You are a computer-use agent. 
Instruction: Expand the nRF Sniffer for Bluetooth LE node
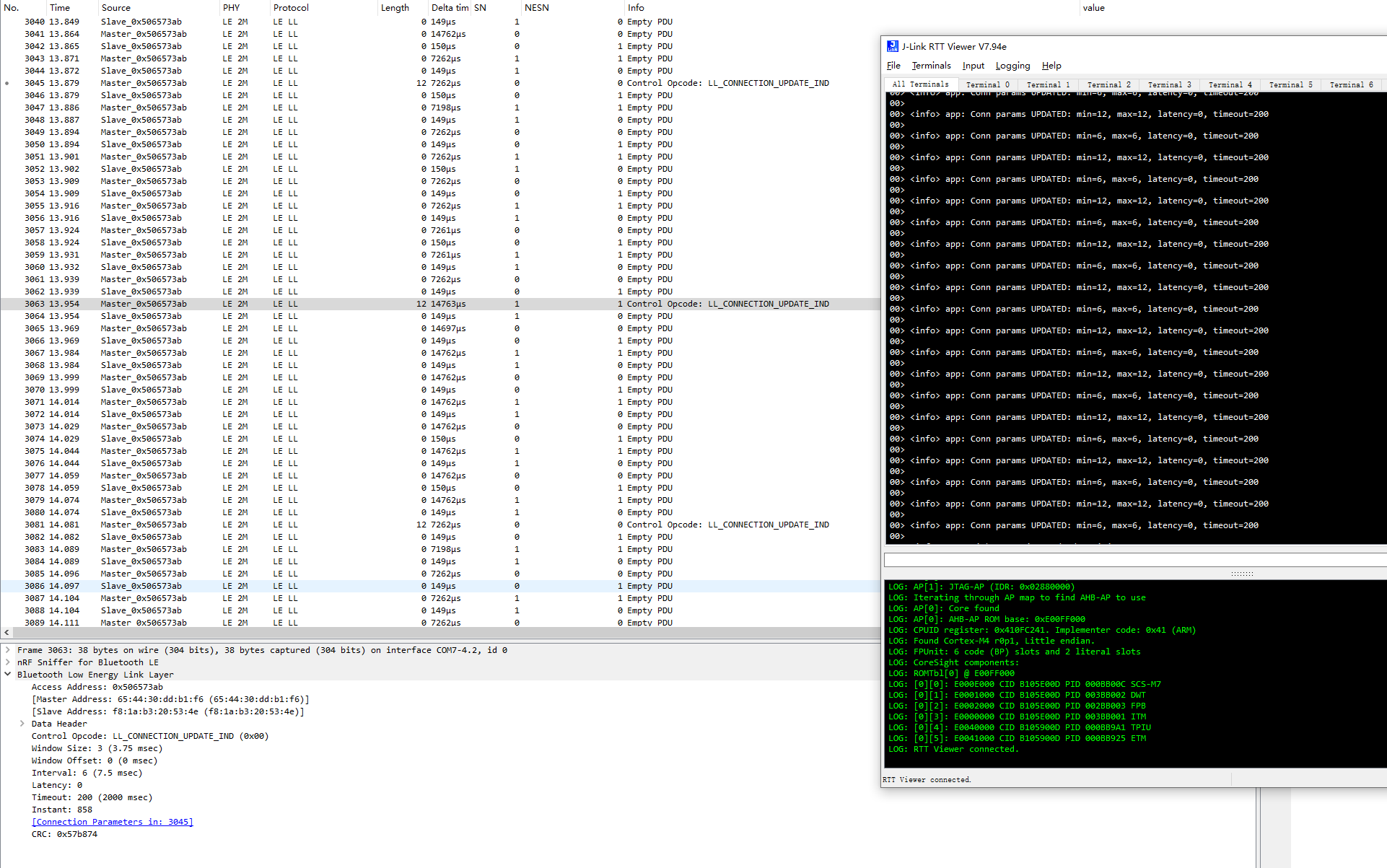(8, 662)
